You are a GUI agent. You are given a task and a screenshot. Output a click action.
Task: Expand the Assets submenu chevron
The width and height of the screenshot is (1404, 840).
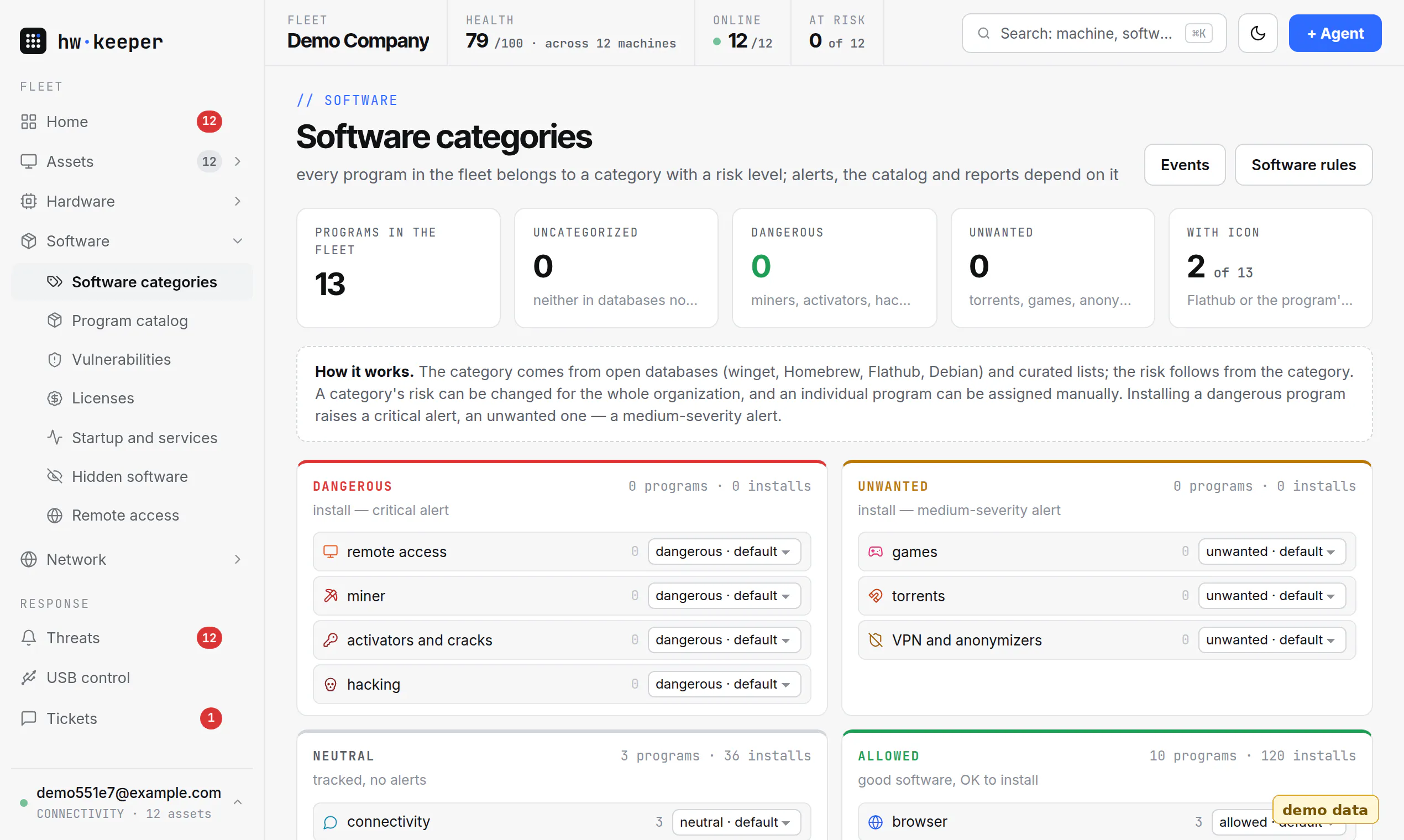click(238, 161)
